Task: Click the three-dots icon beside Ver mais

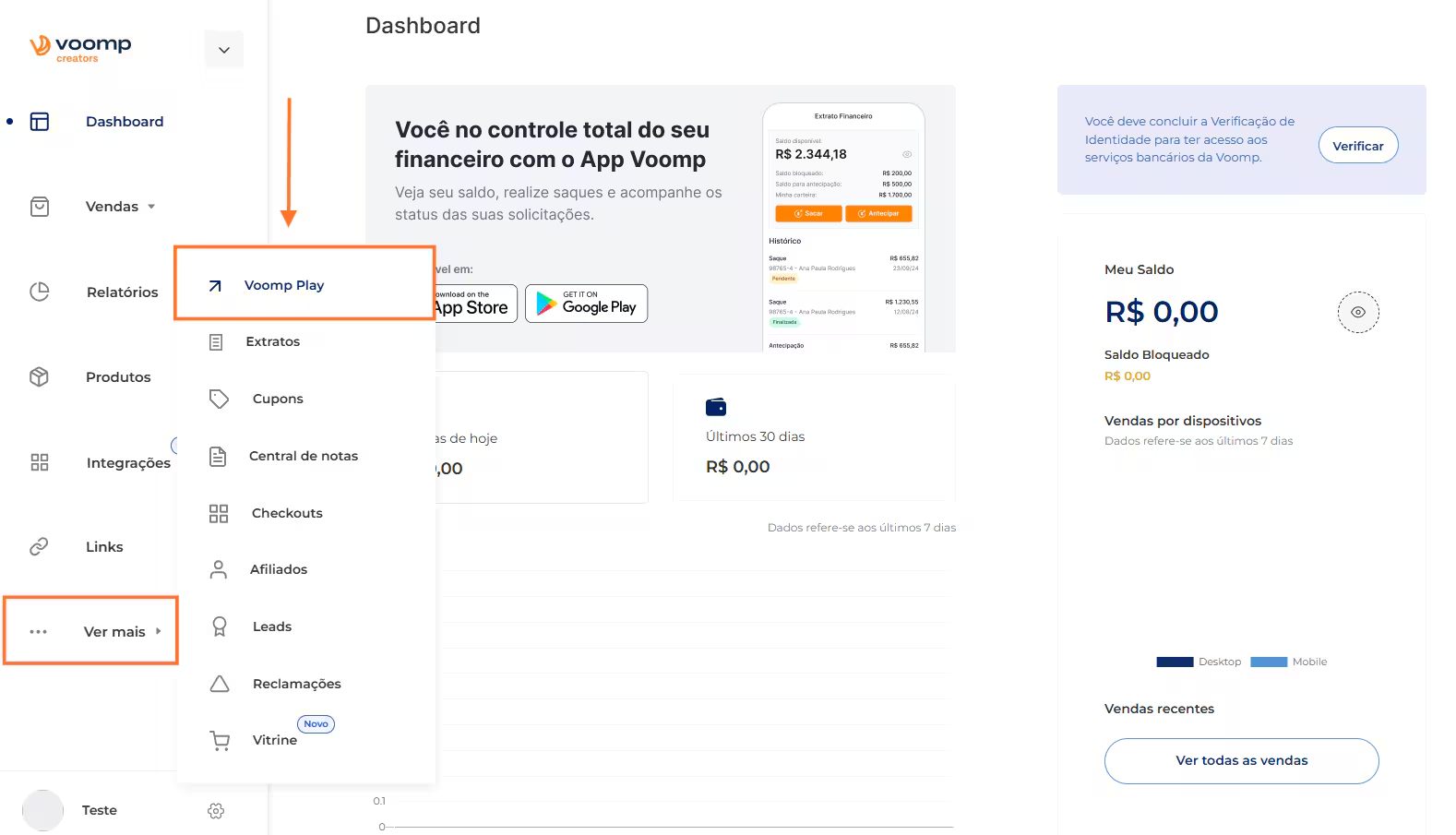Action: [38, 632]
